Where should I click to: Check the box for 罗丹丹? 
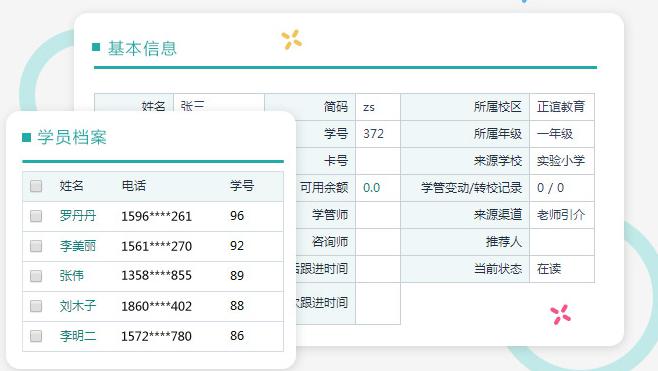[36, 216]
